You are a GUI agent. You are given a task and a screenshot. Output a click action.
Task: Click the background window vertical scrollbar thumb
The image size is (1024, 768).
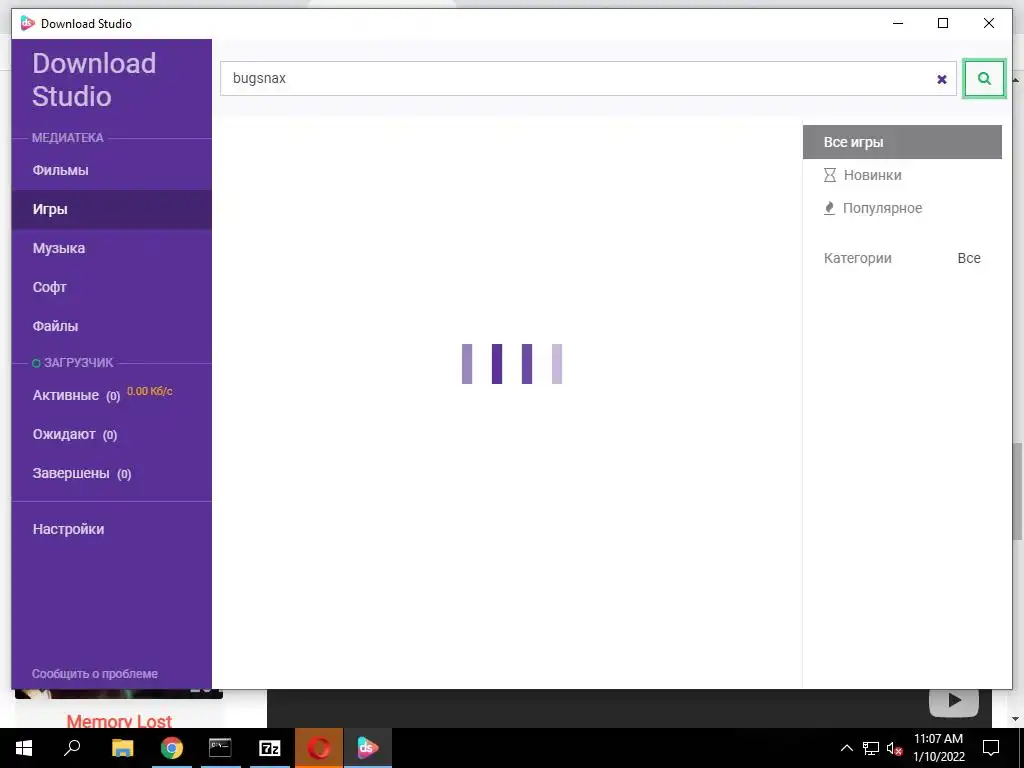pyautogui.click(x=1017, y=491)
